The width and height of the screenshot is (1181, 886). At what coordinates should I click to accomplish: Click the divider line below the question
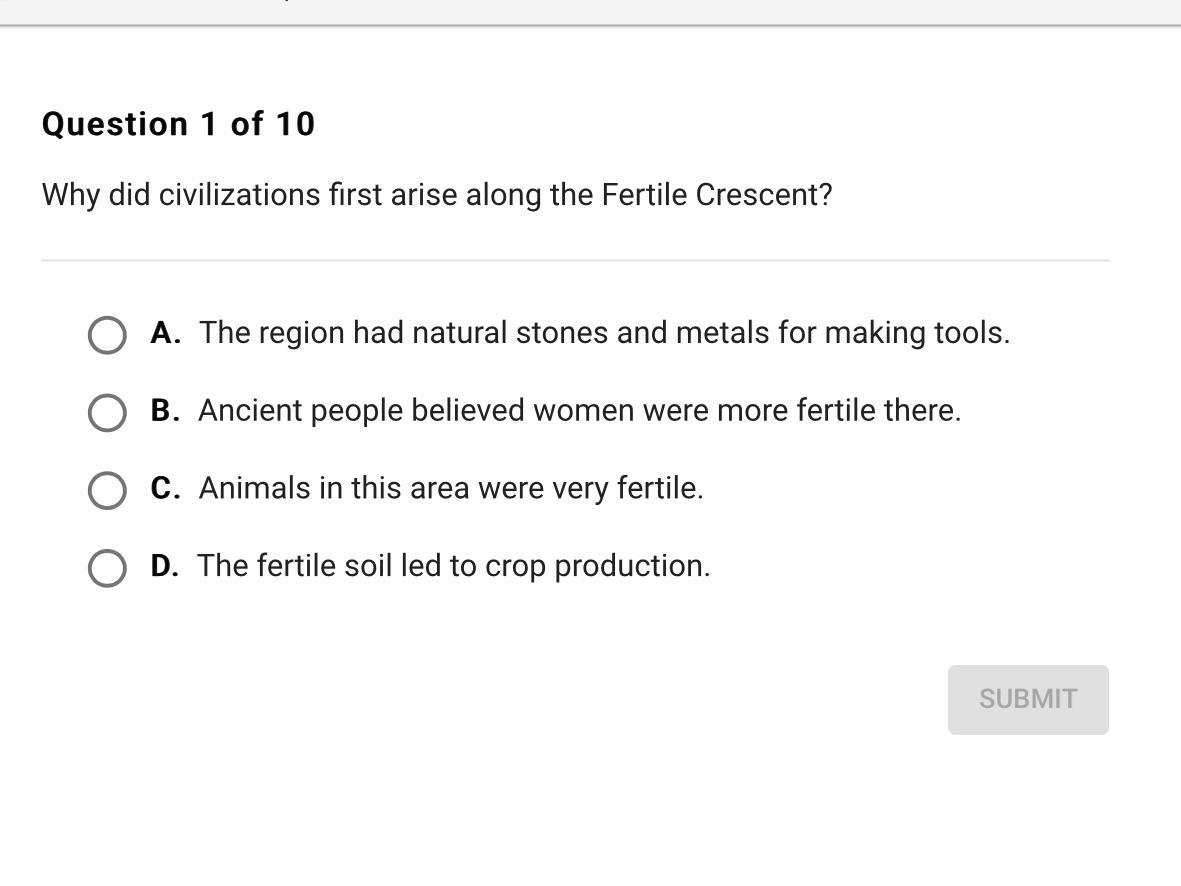(575, 260)
